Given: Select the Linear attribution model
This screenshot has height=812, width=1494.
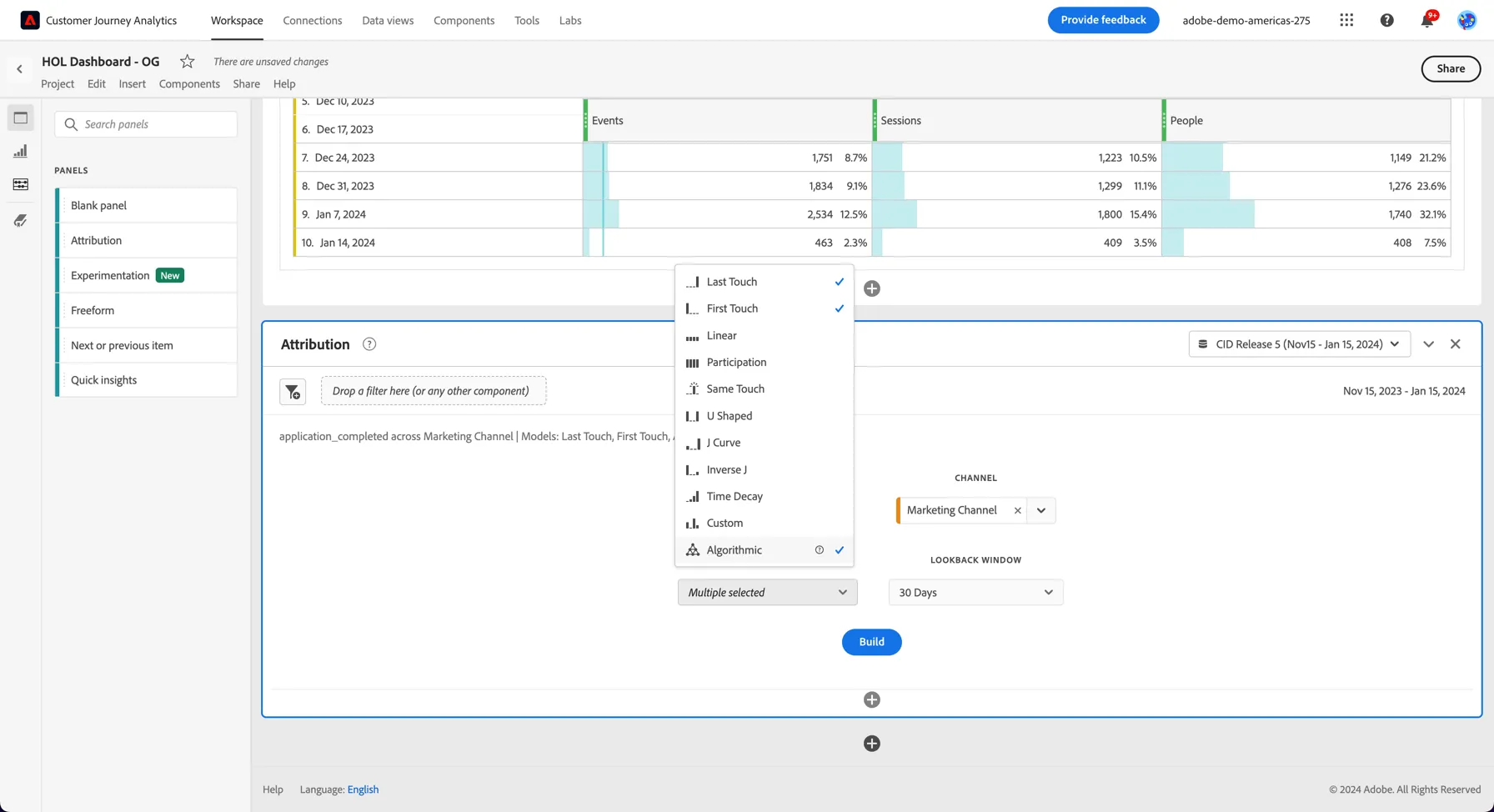Looking at the screenshot, I should [x=765, y=335].
